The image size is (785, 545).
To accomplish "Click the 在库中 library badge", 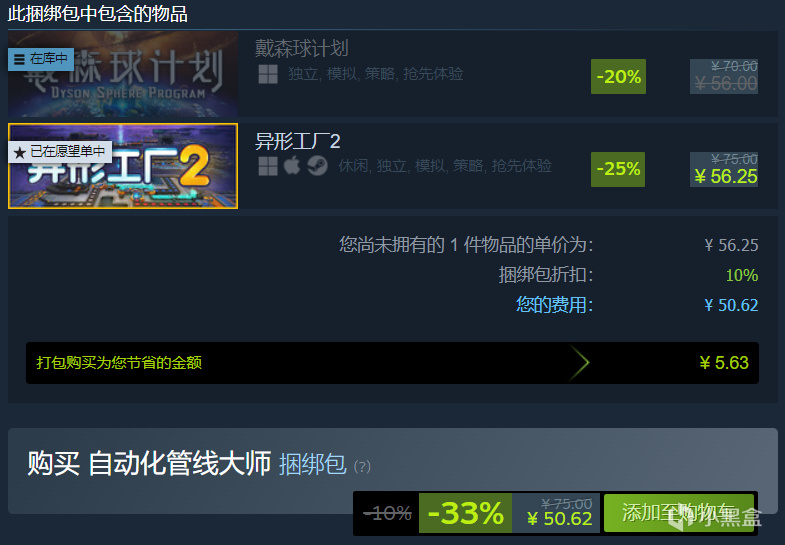I will (41, 59).
